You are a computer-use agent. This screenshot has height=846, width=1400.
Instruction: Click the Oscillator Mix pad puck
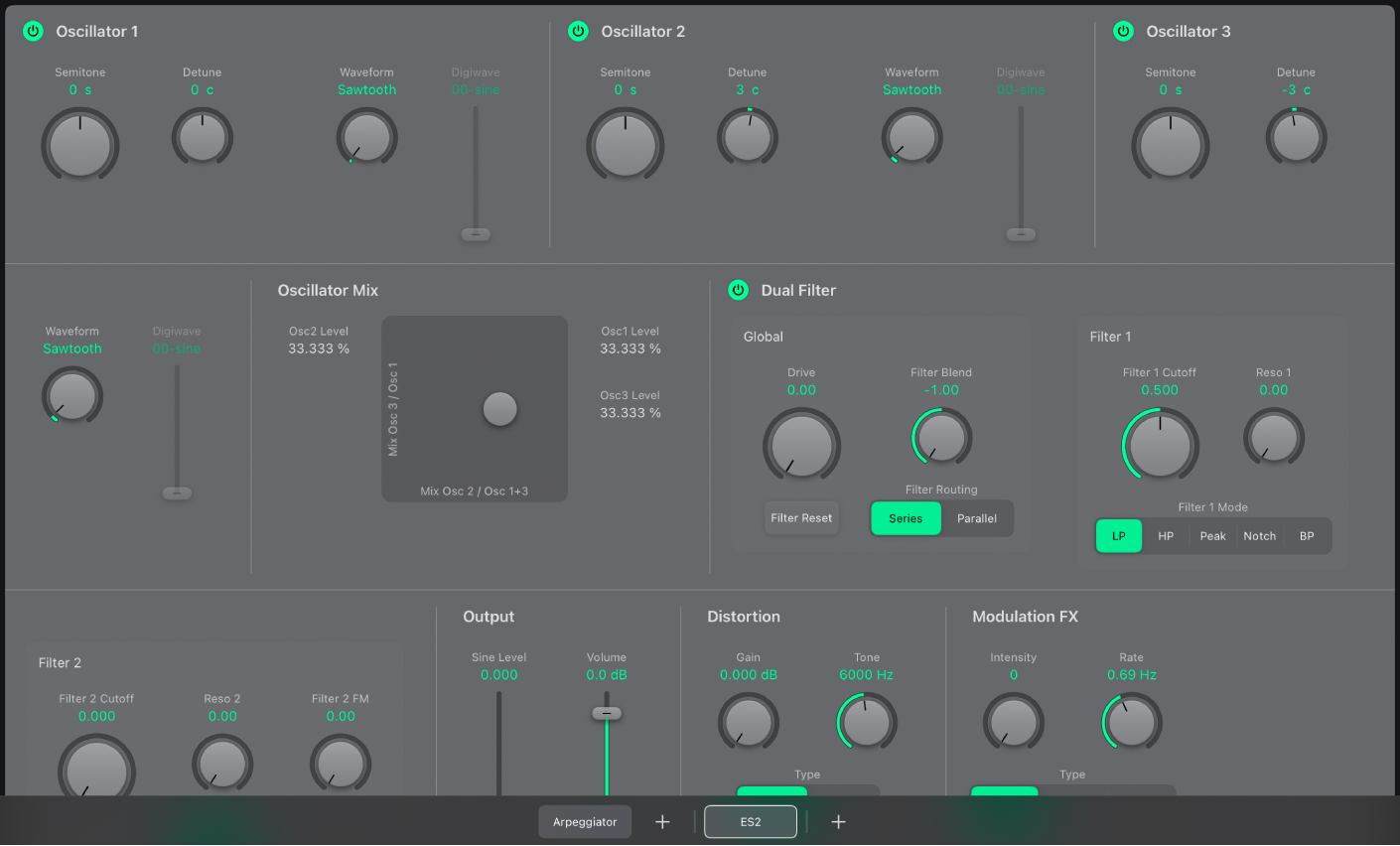click(x=499, y=409)
